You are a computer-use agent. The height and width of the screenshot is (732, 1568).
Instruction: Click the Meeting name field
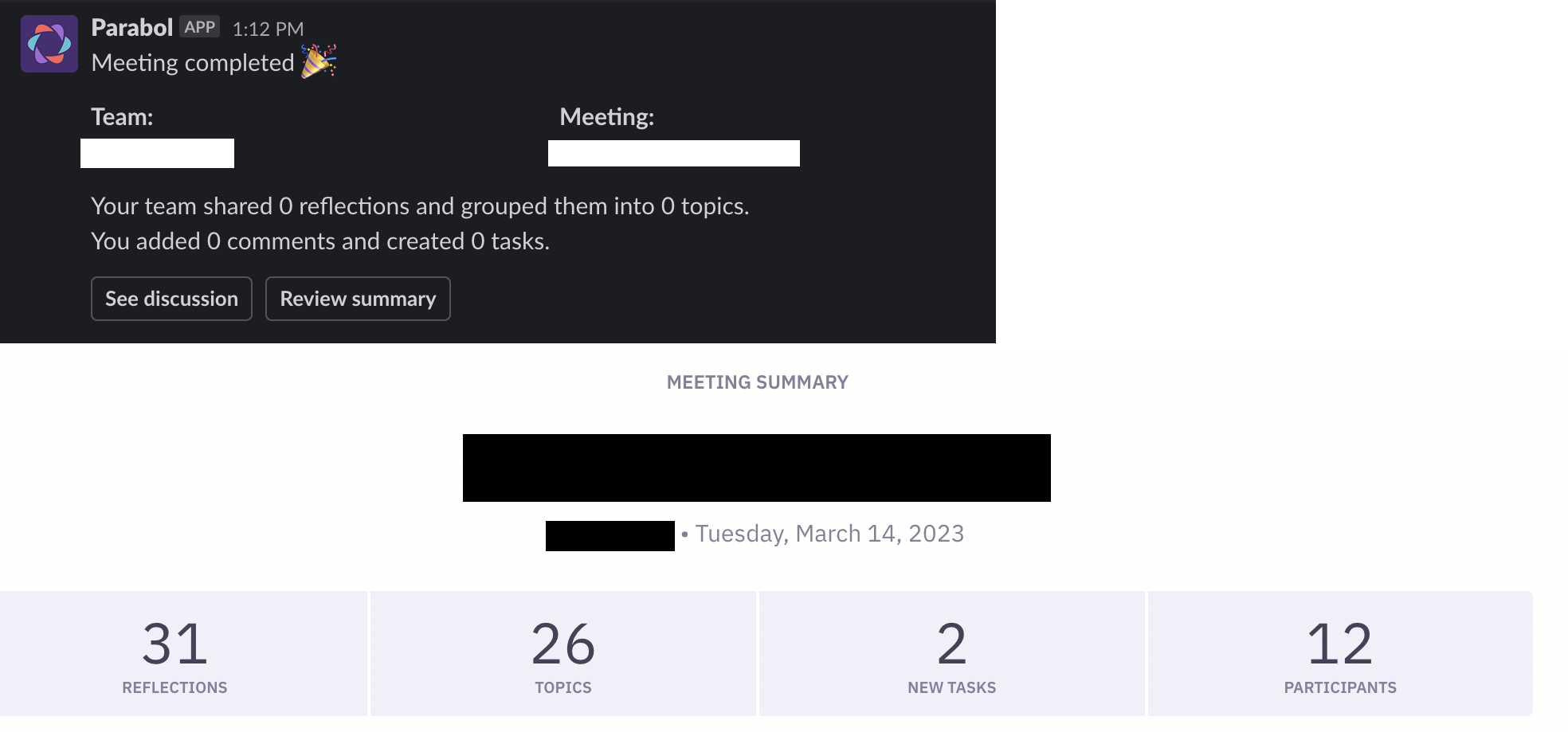(673, 153)
